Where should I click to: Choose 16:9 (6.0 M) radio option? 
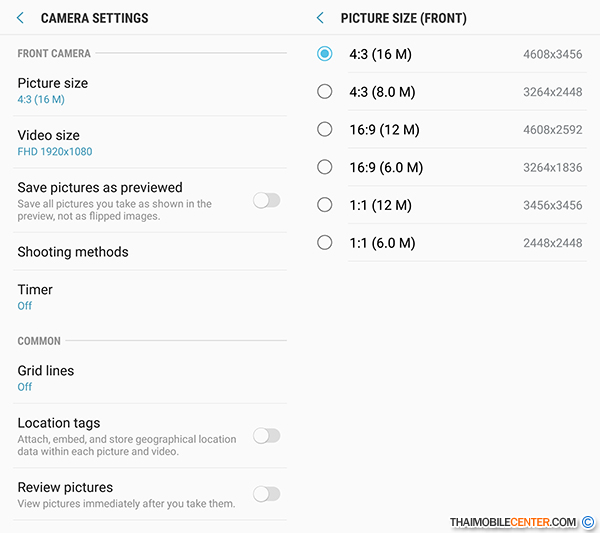[x=324, y=167]
